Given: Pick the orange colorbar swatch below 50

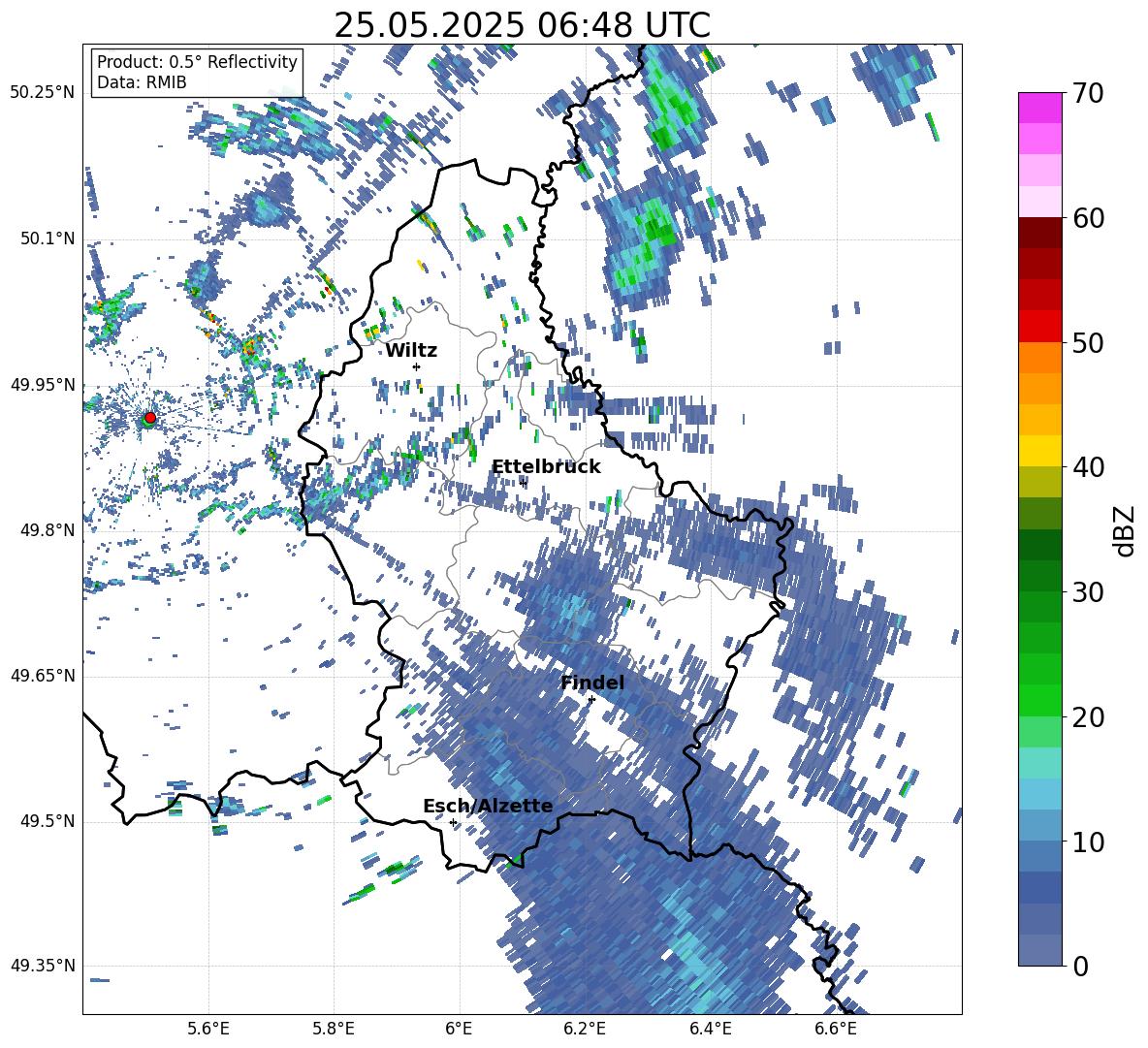Looking at the screenshot, I should pos(1039,357).
